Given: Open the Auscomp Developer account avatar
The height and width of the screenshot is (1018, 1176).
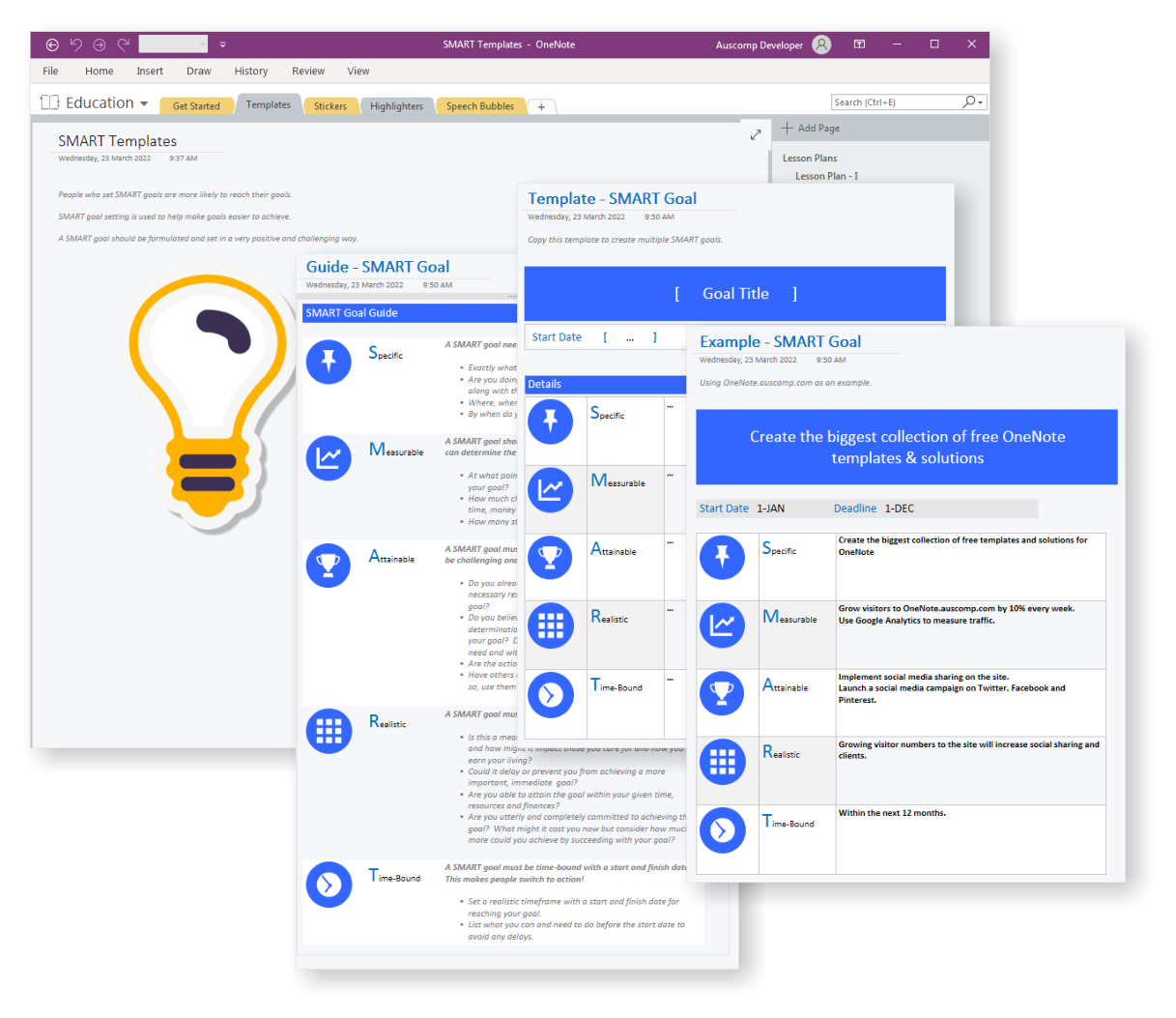Looking at the screenshot, I should (x=821, y=44).
